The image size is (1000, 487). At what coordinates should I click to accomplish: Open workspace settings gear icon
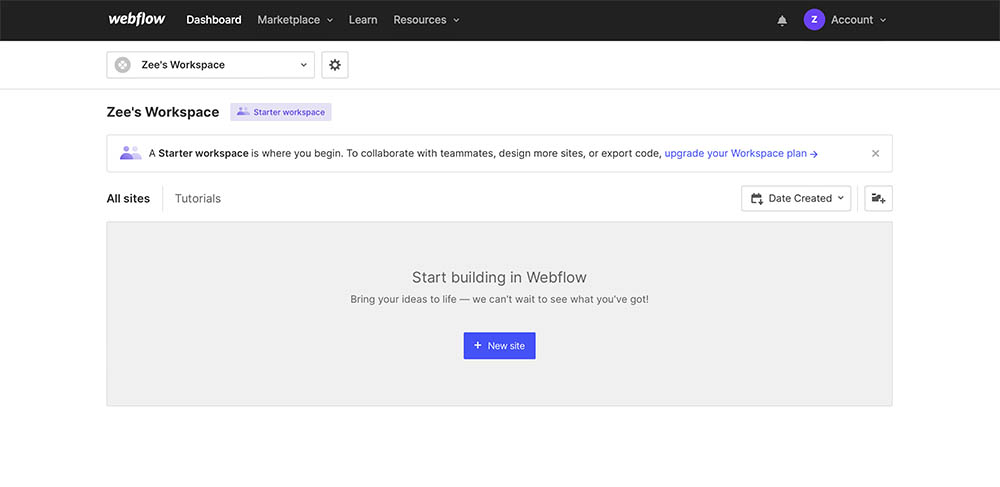point(335,65)
